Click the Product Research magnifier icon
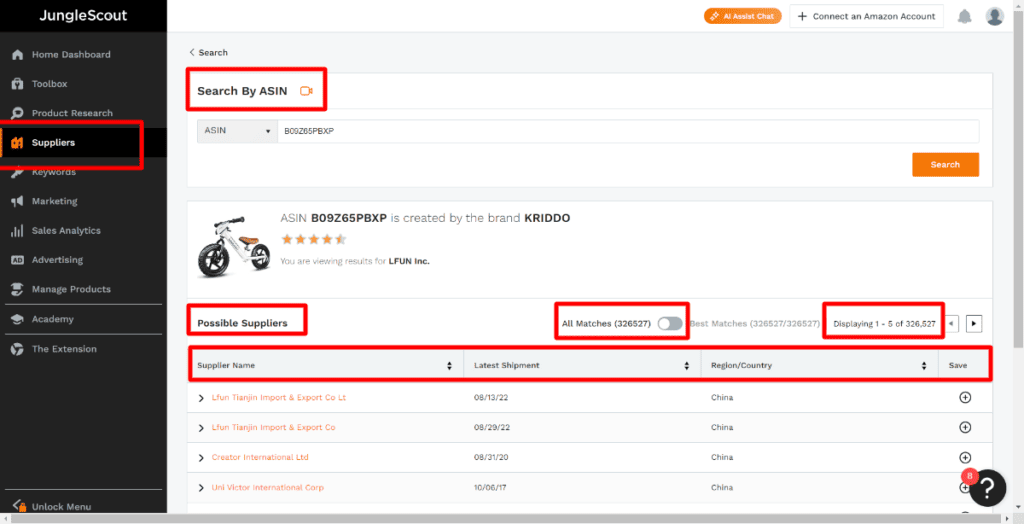The width and height of the screenshot is (1024, 524). coord(18,113)
